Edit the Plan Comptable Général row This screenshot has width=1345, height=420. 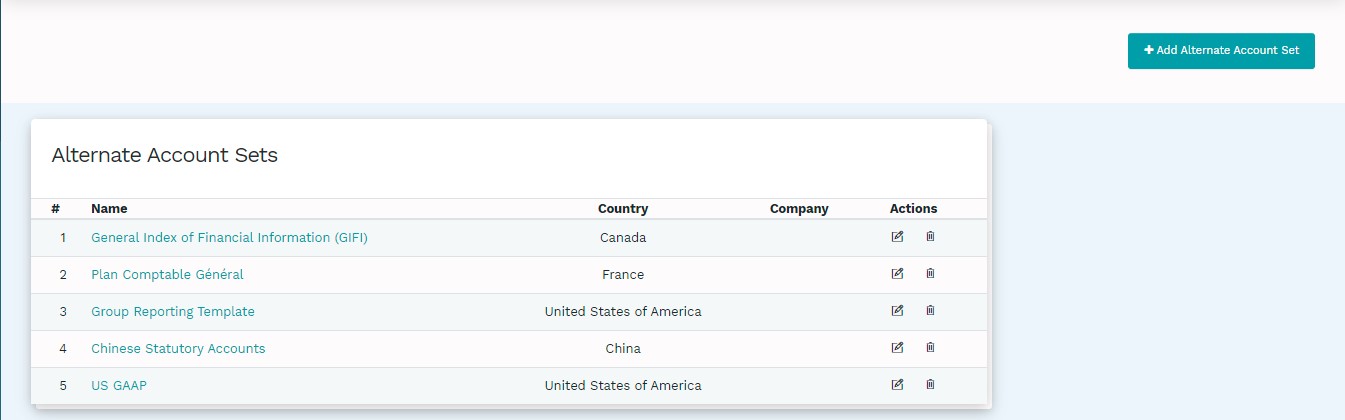tap(897, 274)
